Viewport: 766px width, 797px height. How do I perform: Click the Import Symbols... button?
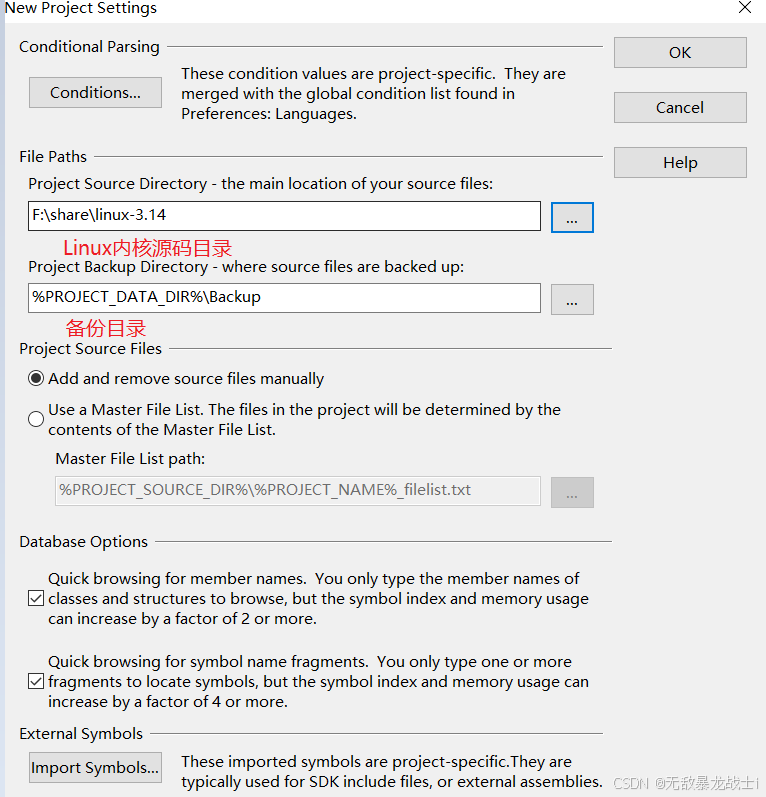[95, 768]
